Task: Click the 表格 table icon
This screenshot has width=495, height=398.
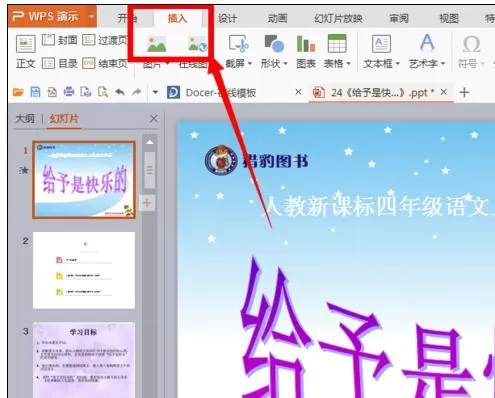Action: [337, 44]
